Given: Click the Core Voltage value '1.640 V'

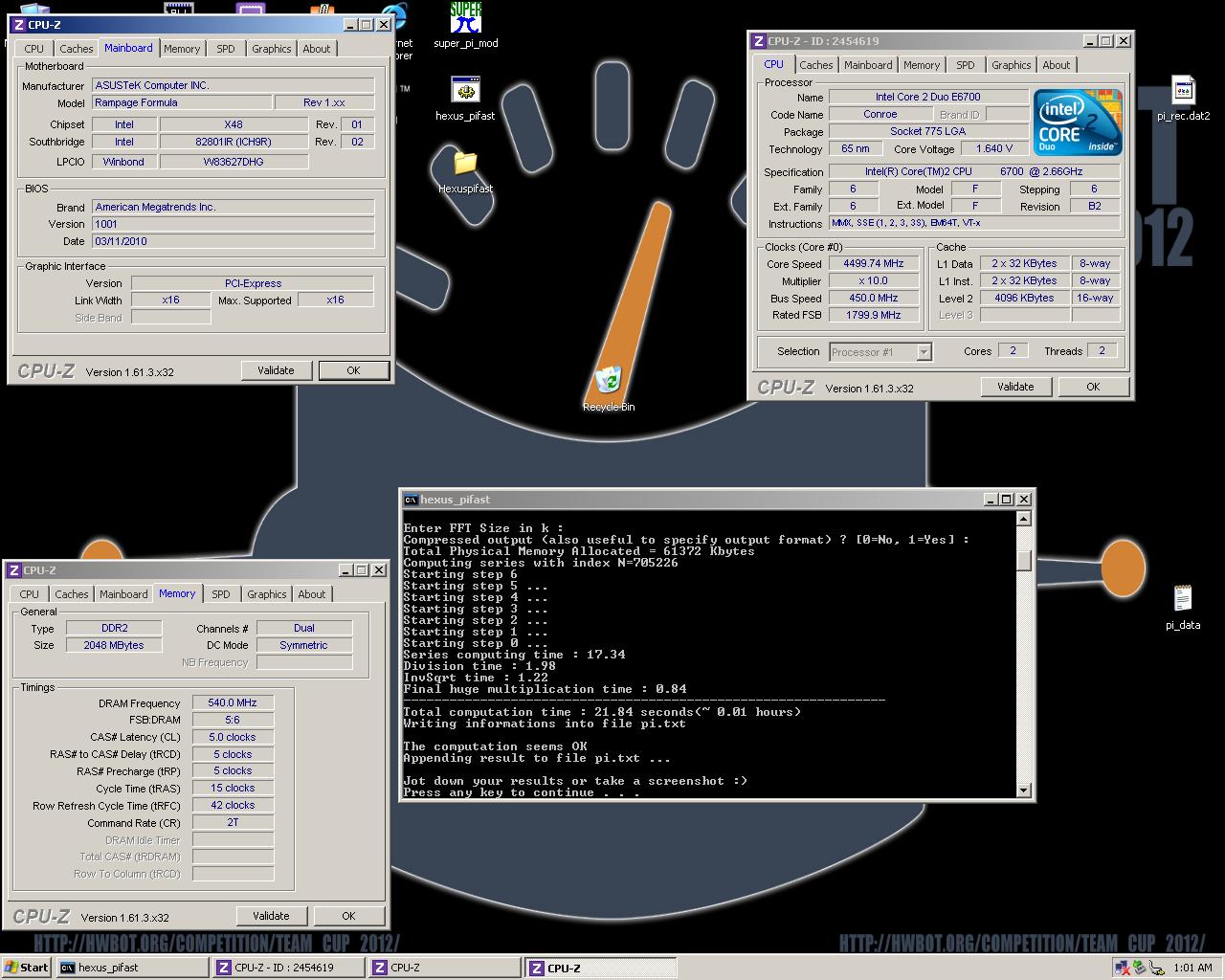Looking at the screenshot, I should point(995,149).
